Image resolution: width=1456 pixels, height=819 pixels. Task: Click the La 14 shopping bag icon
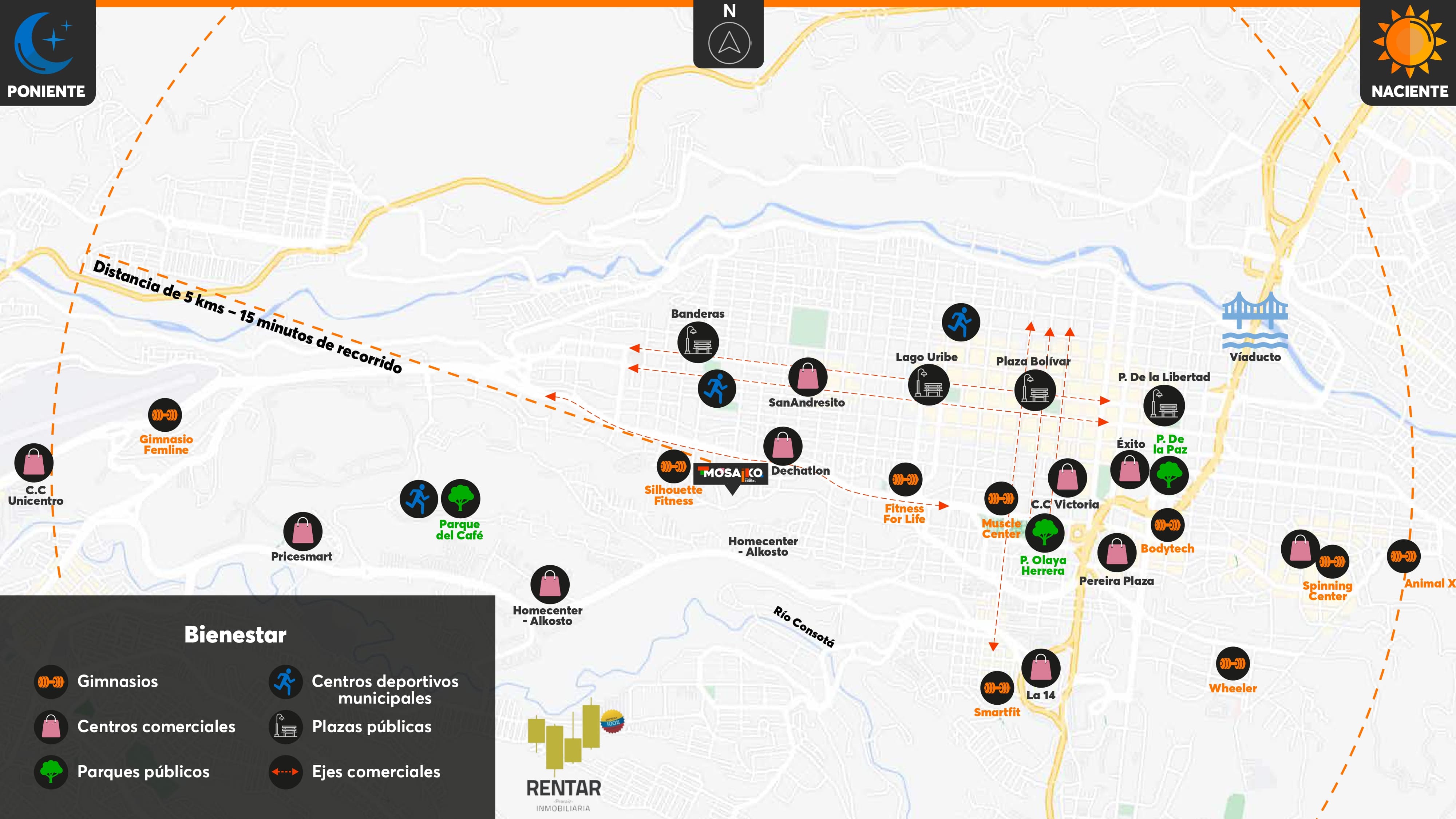click(x=1041, y=668)
